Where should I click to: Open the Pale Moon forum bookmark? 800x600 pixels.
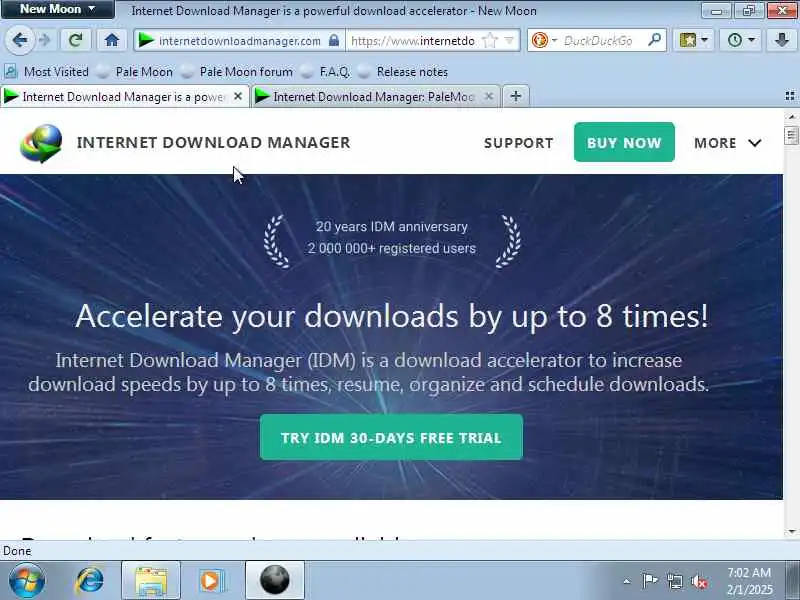pyautogui.click(x=237, y=72)
